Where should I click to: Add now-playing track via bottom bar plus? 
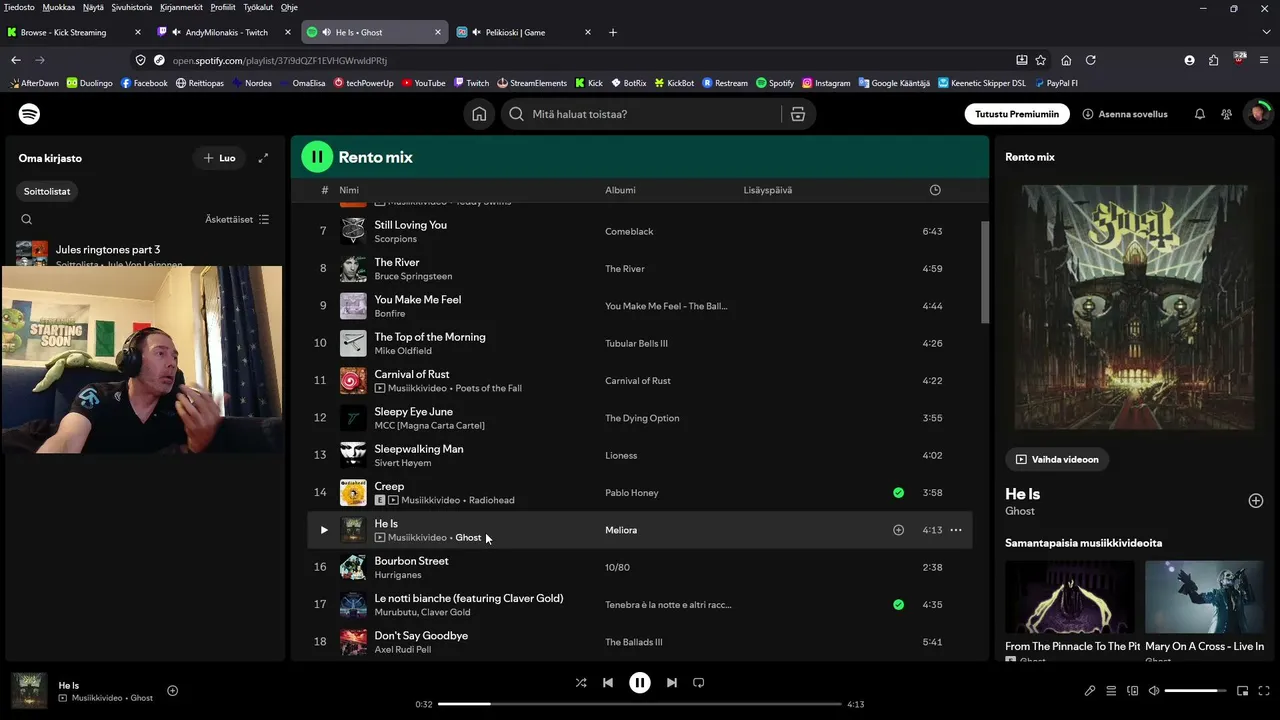172,690
